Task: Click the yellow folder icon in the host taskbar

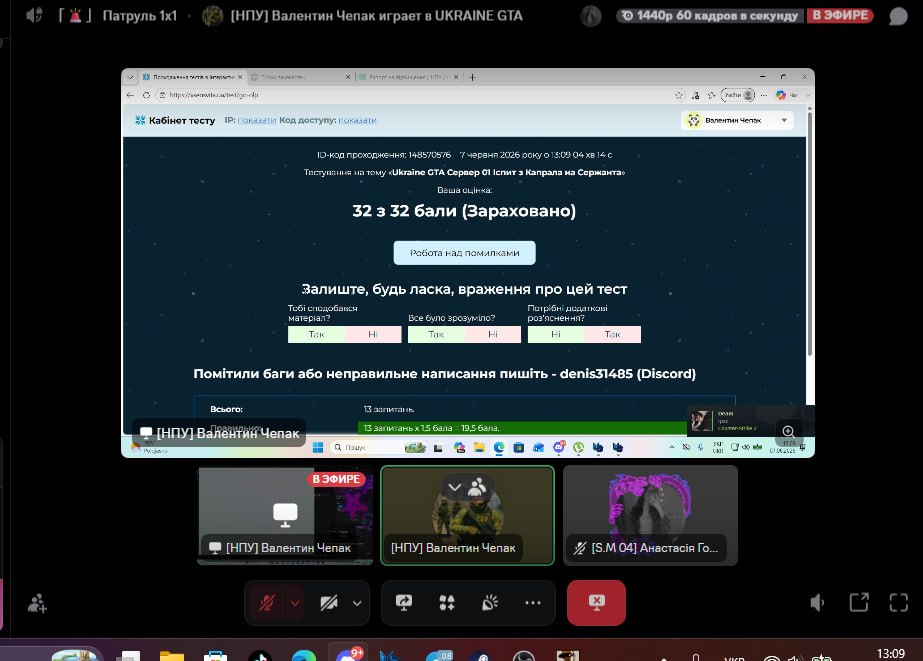Action: pos(172,655)
